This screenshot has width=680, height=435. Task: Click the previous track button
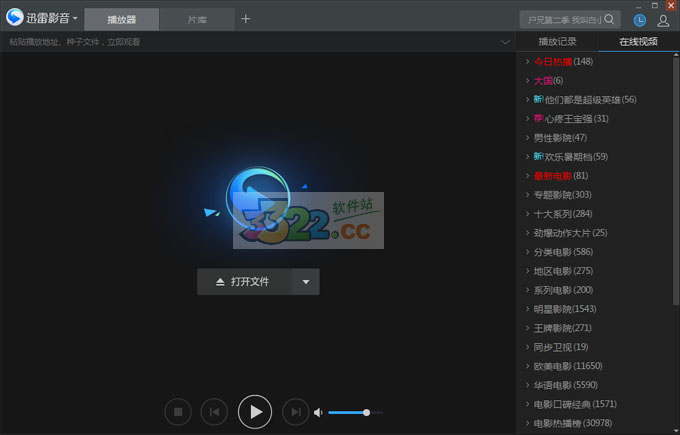[x=214, y=412]
